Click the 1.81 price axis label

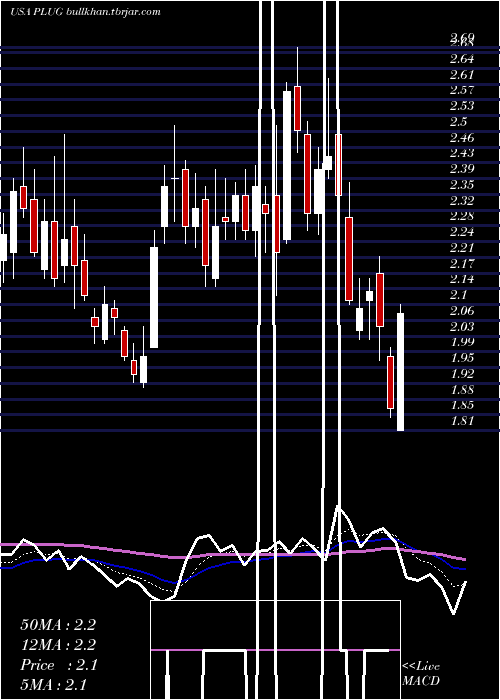[462, 421]
